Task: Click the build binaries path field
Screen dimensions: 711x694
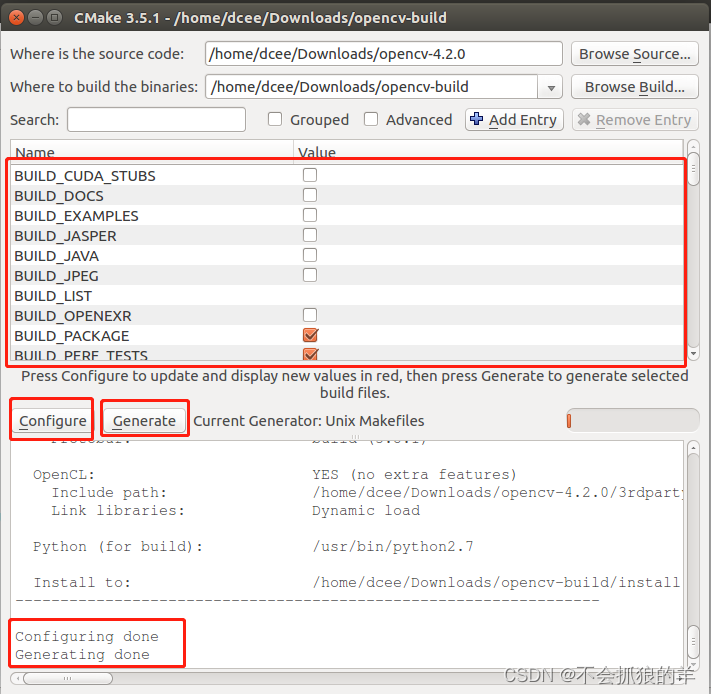Action: (371, 87)
